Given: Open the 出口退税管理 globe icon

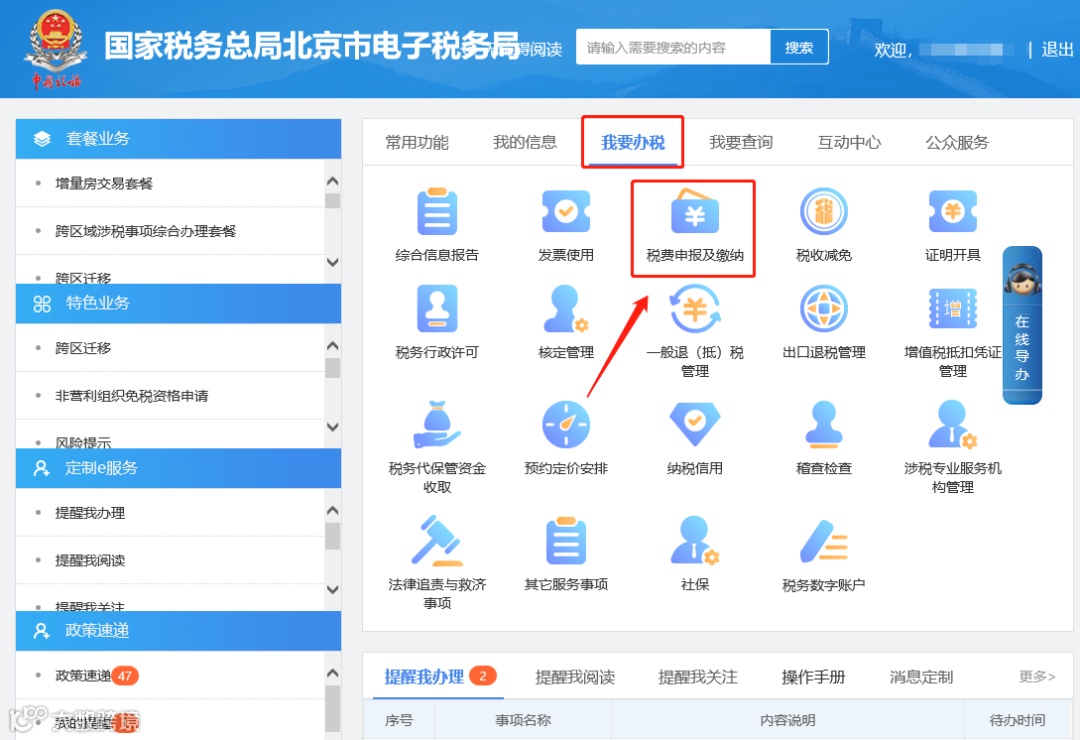Looking at the screenshot, I should point(824,309).
